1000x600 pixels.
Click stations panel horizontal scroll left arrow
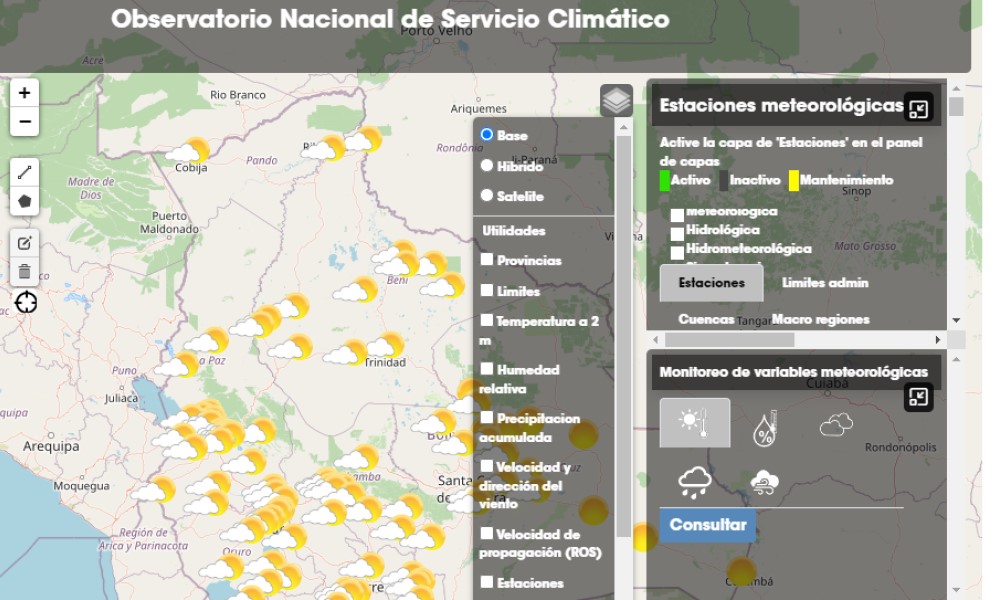click(655, 340)
